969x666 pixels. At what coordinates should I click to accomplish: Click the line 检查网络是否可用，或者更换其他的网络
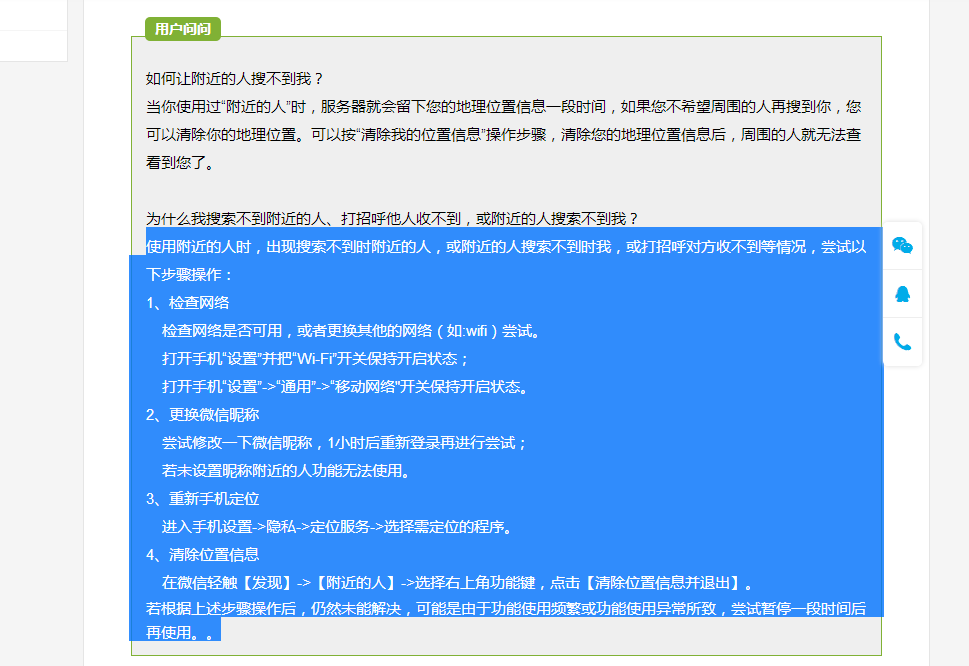[352, 331]
